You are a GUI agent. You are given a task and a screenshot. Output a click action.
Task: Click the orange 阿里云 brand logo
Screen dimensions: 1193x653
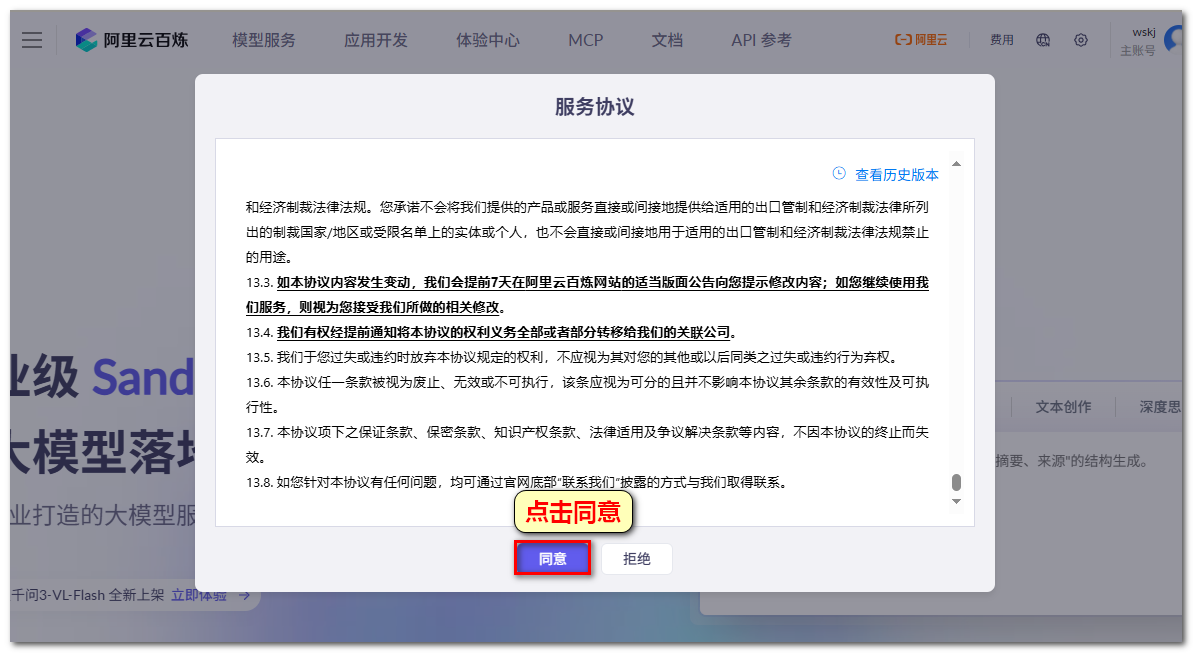pos(920,40)
